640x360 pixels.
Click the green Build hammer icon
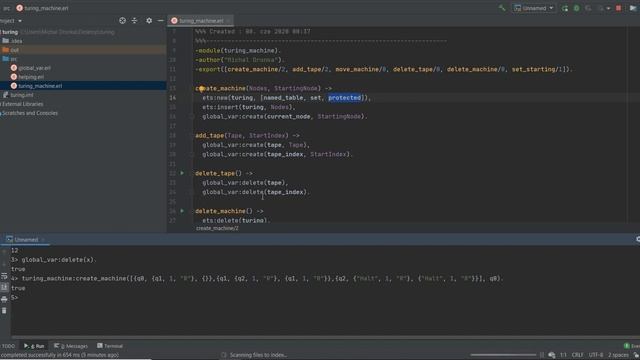click(x=502, y=8)
